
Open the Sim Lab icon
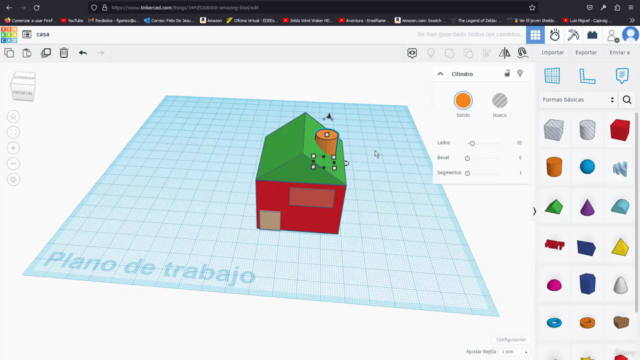click(x=554, y=35)
